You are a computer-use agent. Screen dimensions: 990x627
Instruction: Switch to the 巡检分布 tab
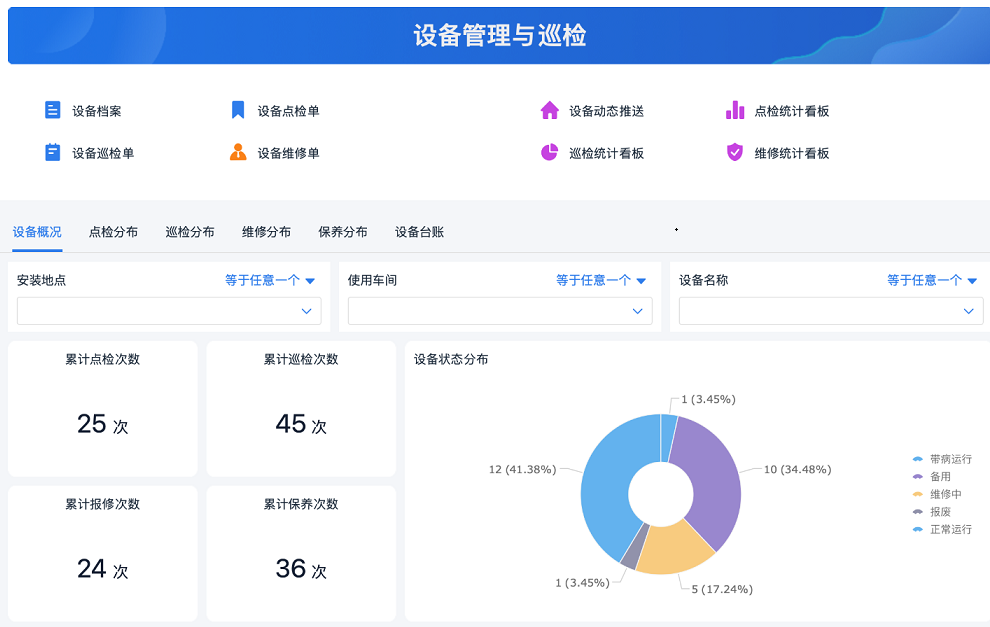[x=190, y=232]
